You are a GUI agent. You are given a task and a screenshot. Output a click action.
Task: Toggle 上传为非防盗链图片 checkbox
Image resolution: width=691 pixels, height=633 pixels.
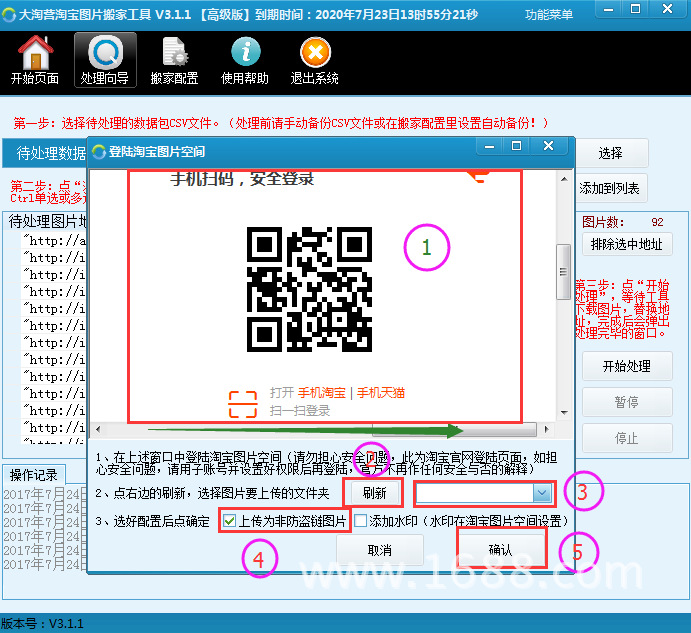[229, 521]
